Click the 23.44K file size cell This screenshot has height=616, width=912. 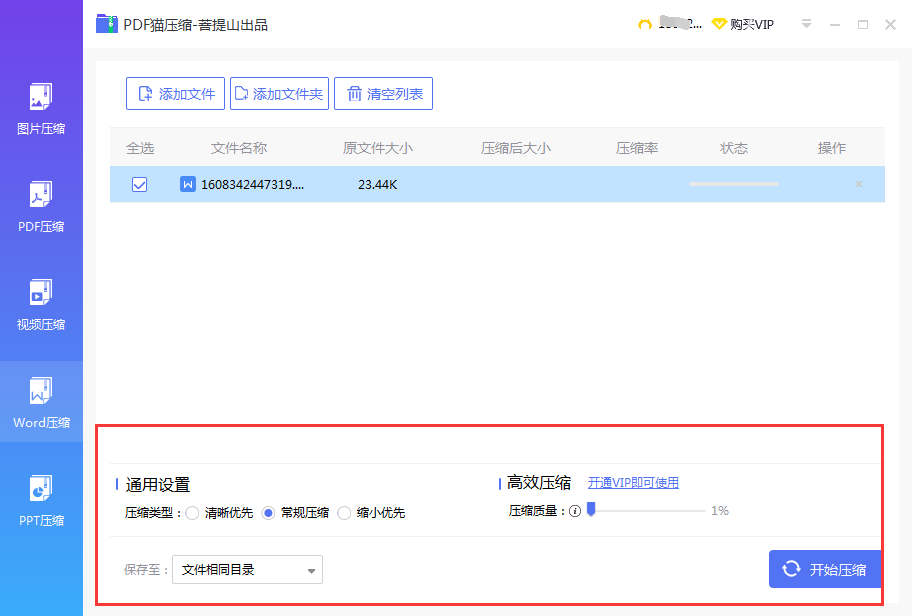point(377,185)
